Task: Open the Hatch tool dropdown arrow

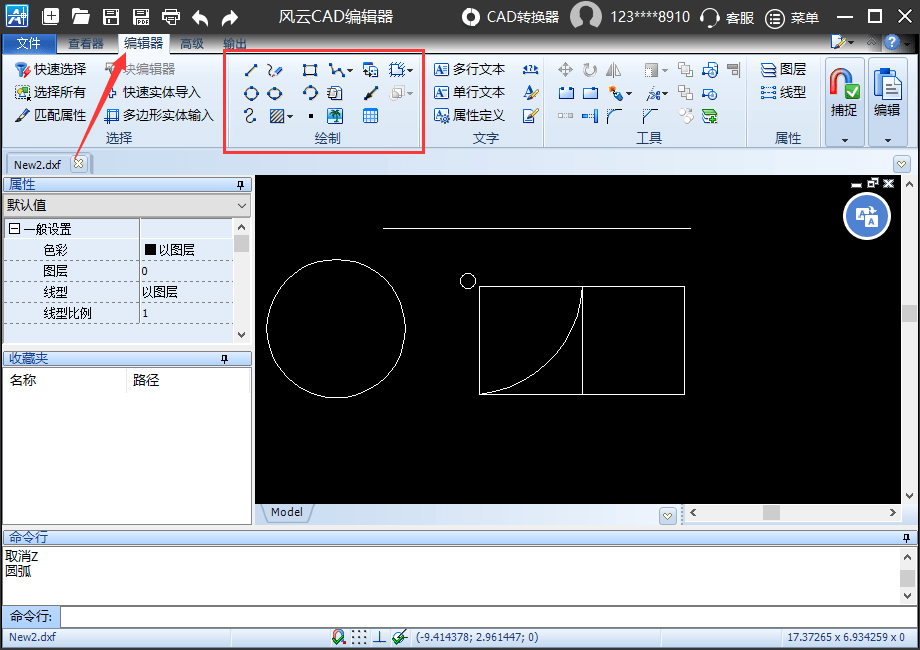Action: 290,117
